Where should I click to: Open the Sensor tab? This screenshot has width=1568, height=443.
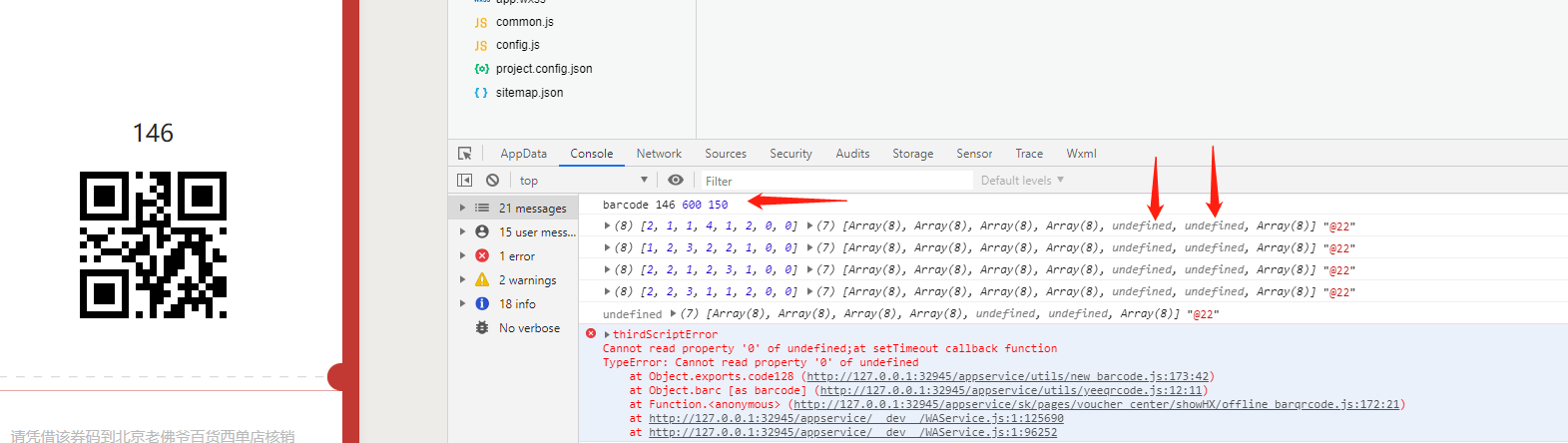[x=974, y=154]
